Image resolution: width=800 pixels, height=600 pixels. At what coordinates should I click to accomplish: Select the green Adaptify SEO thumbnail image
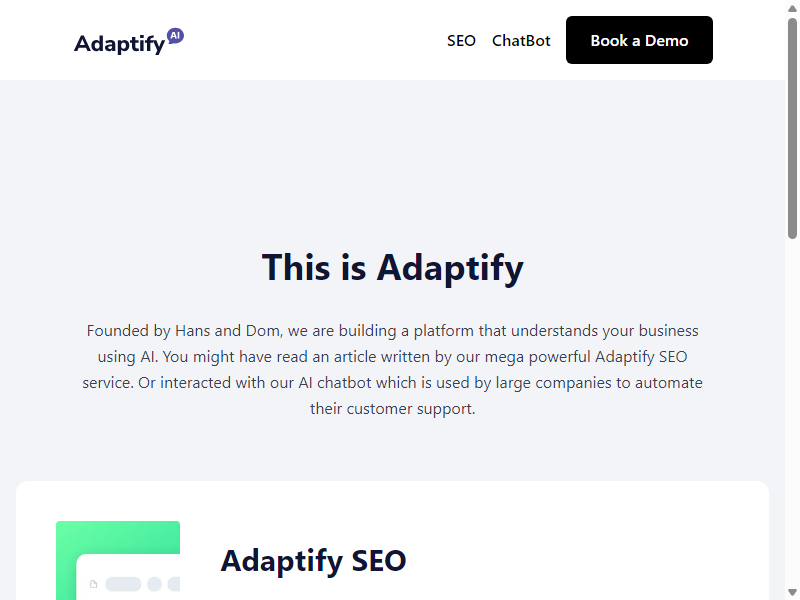(118, 560)
